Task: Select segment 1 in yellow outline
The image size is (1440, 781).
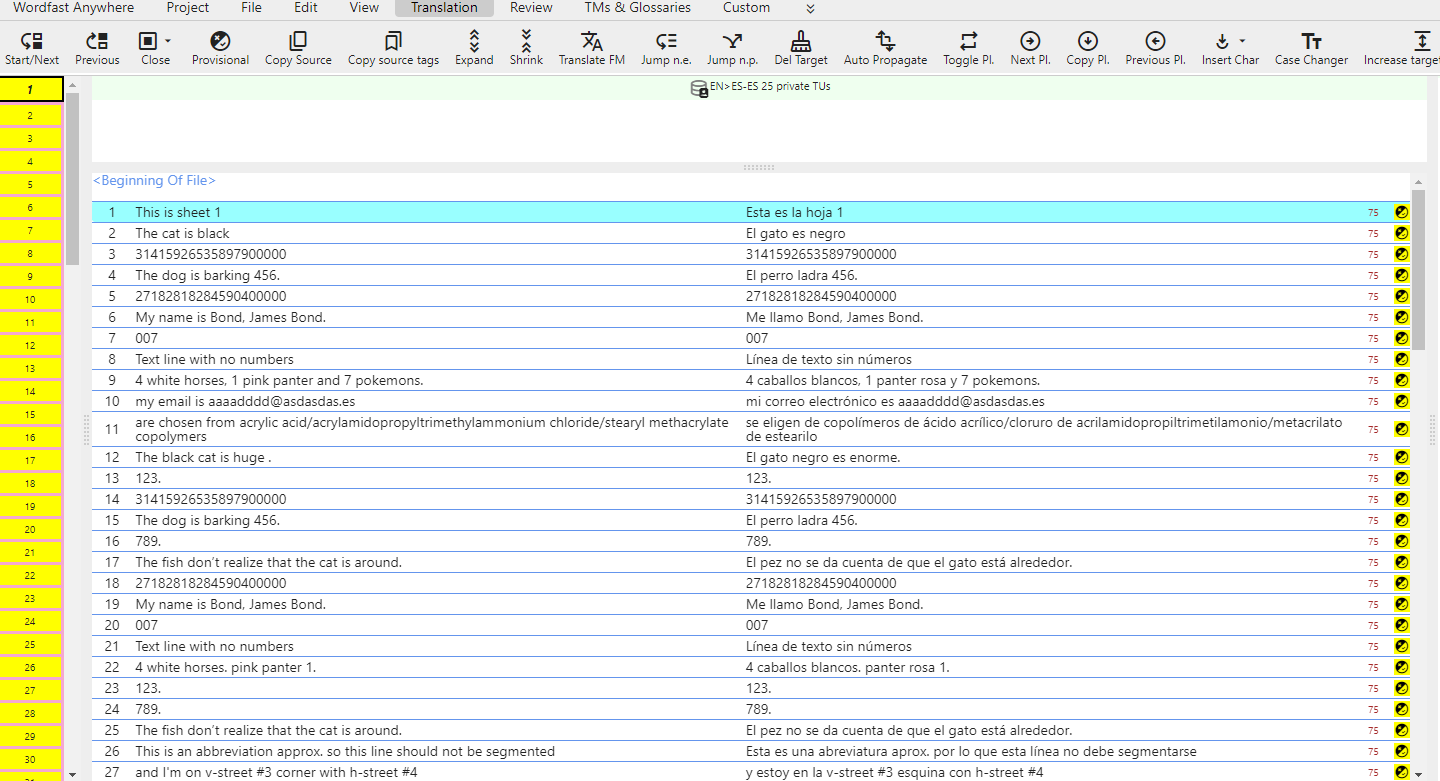Action: 31,89
